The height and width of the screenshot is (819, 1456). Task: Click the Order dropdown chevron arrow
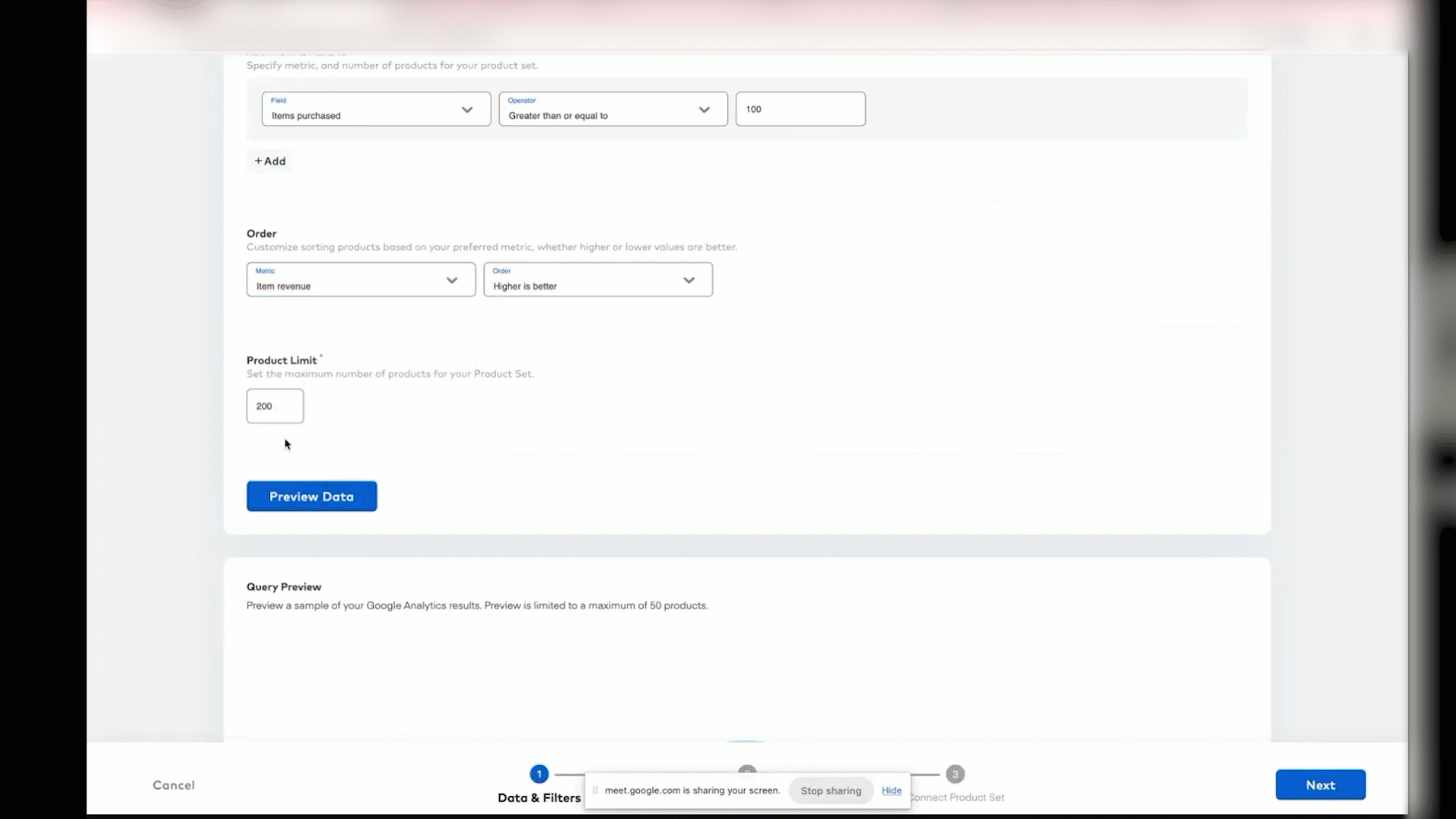pyautogui.click(x=689, y=280)
